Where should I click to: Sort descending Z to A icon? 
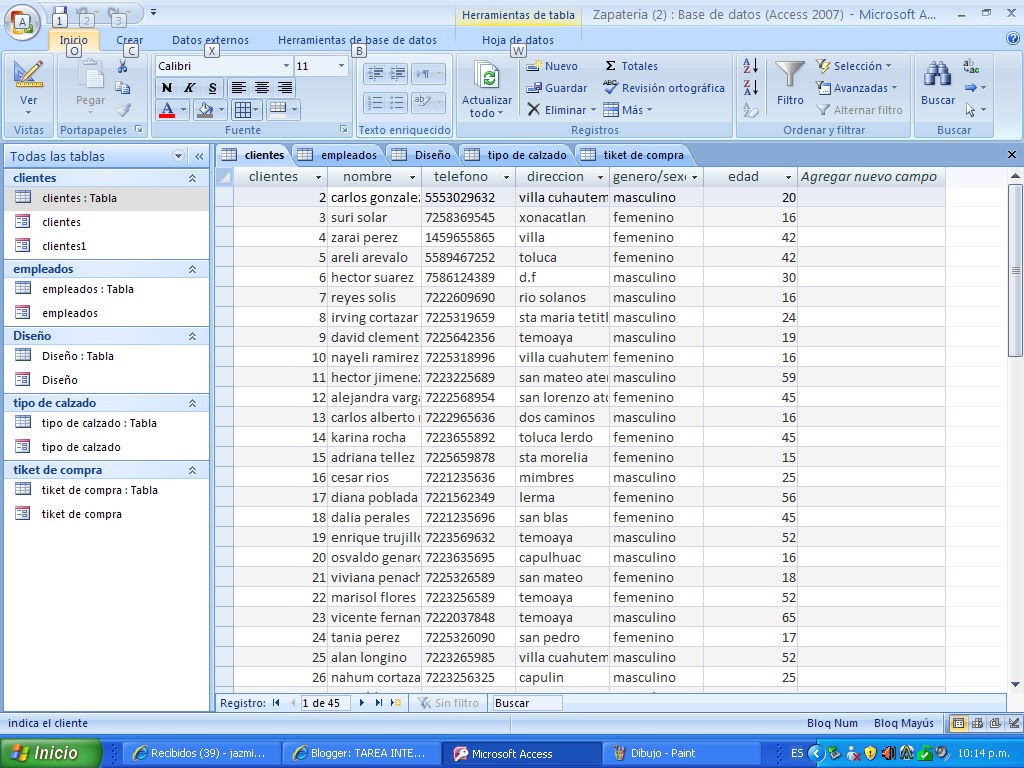(751, 88)
